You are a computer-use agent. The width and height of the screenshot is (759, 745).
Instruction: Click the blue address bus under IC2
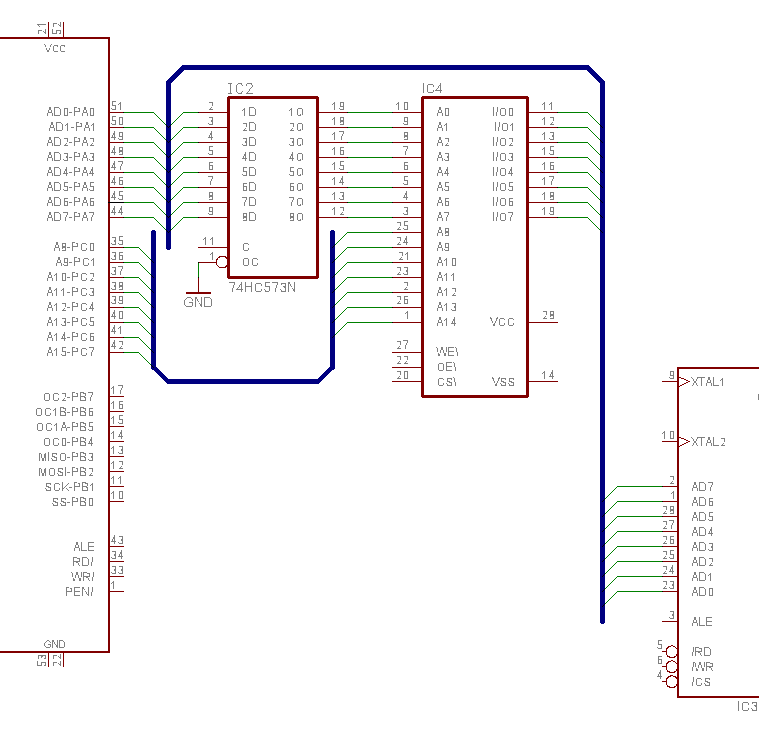pos(243,381)
